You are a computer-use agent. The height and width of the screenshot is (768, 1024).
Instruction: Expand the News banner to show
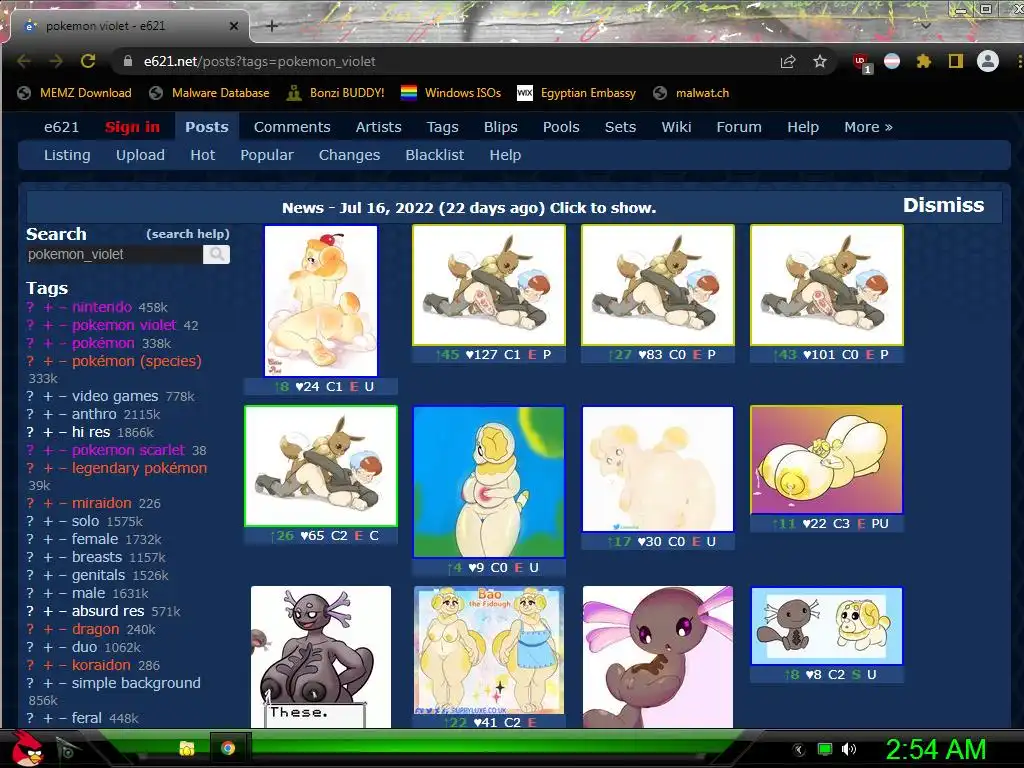[468, 208]
